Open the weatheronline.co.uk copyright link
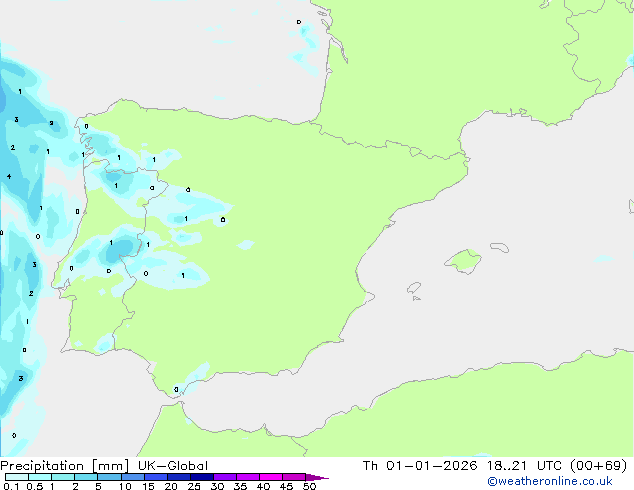Image resolution: width=634 pixels, height=490 pixels. pyautogui.click(x=550, y=481)
